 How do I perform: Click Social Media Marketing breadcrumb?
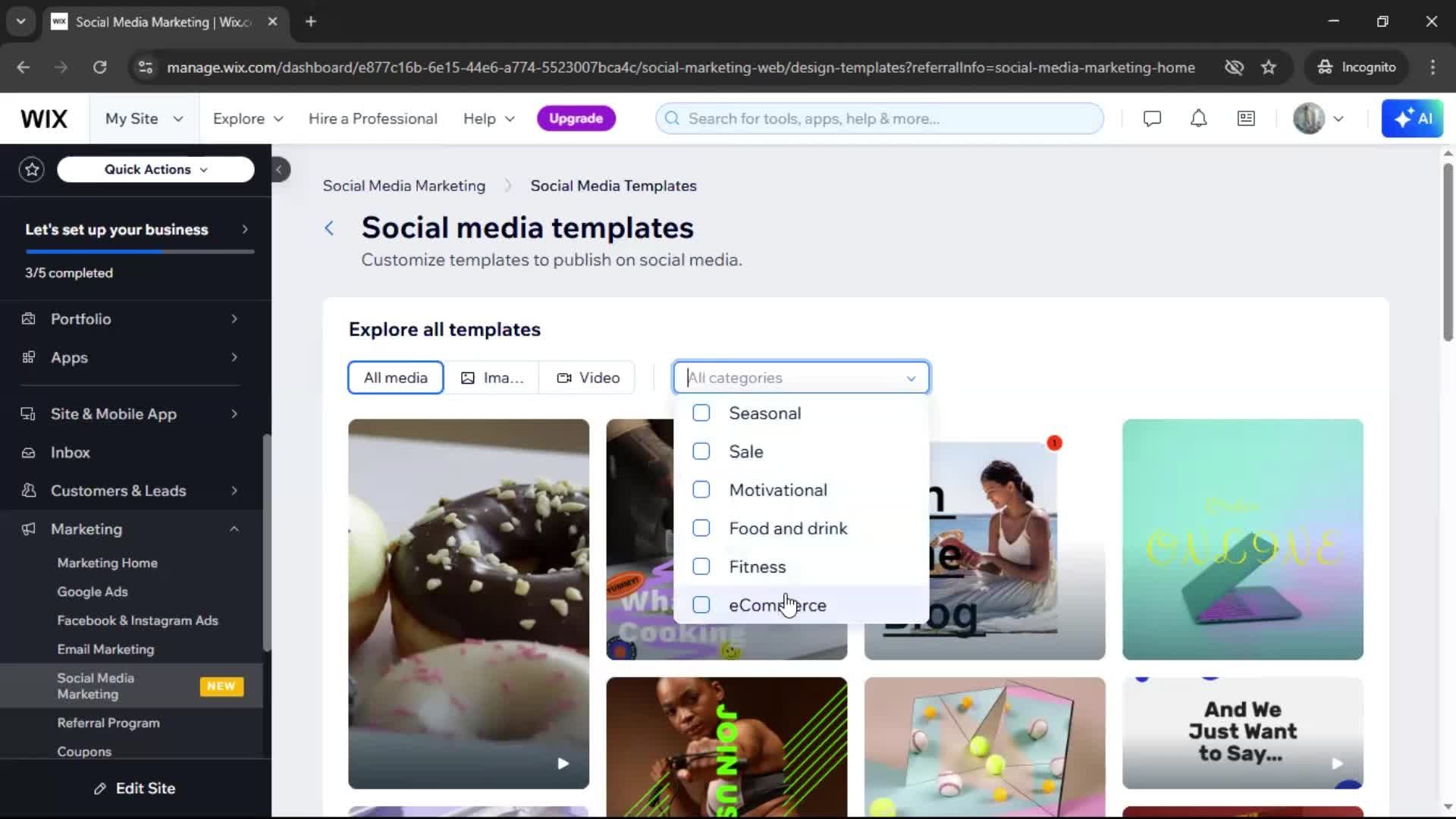pos(403,186)
